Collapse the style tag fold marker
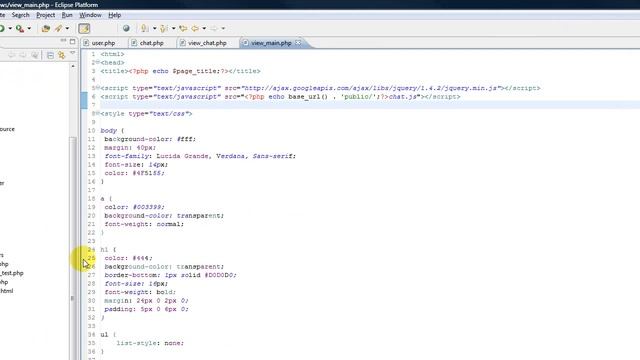The height and width of the screenshot is (360, 640). coord(98,113)
